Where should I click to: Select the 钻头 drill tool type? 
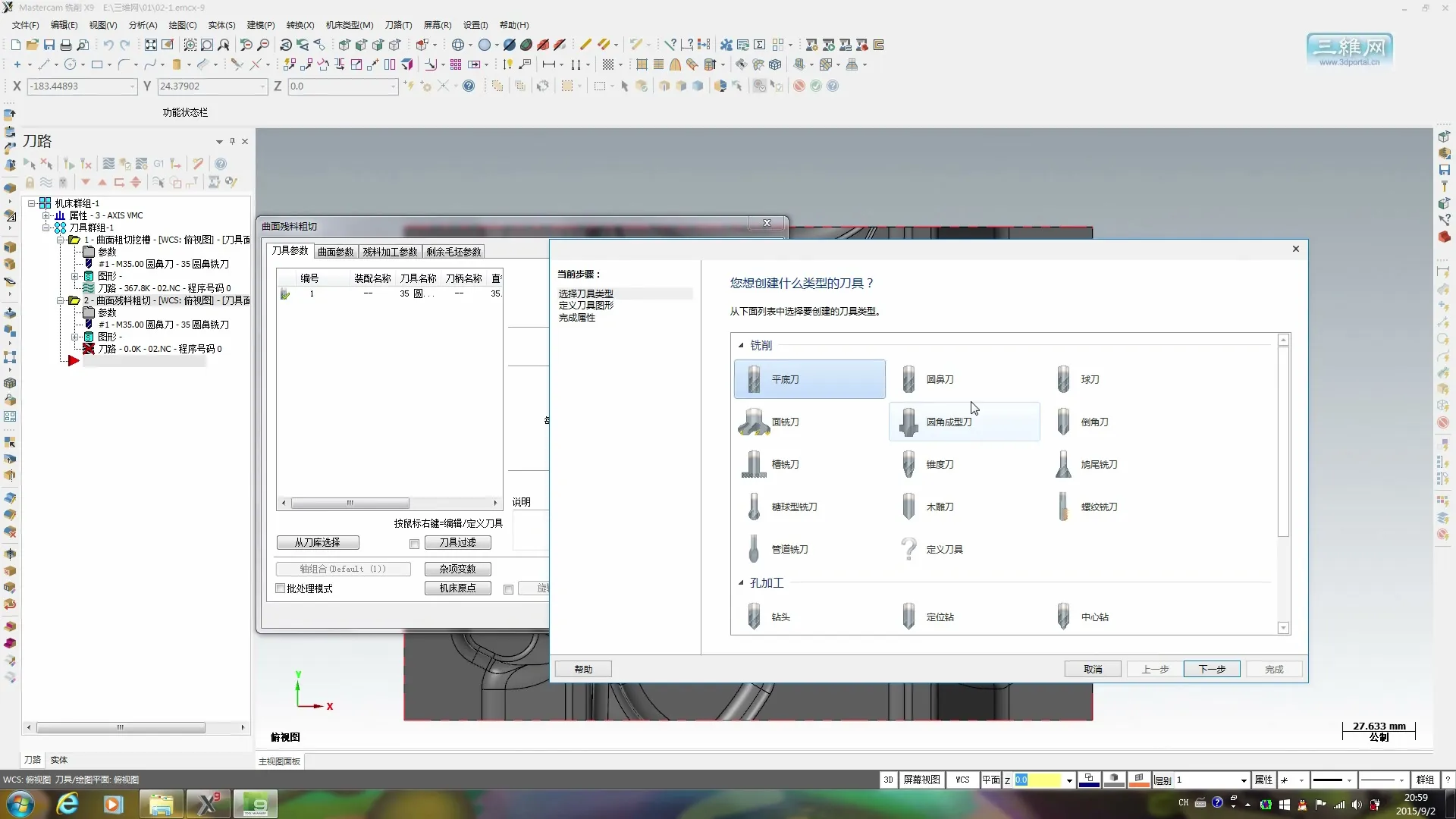(780, 617)
